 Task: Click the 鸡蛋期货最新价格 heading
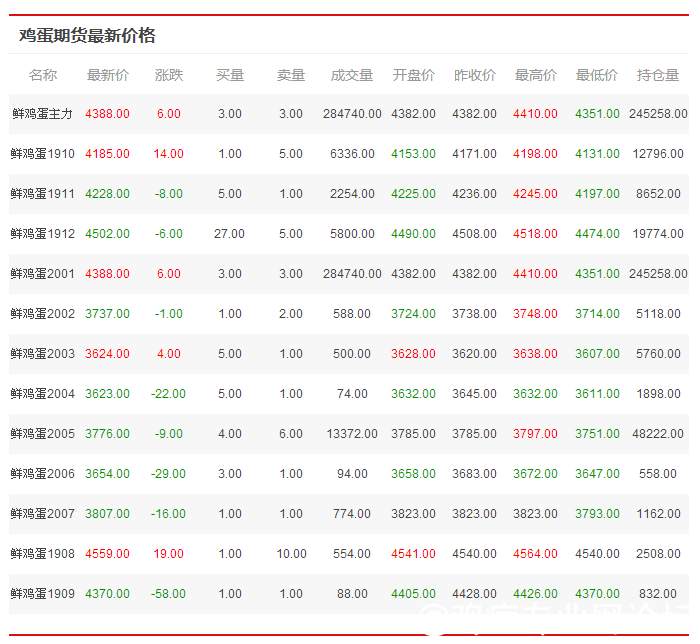tap(87, 35)
